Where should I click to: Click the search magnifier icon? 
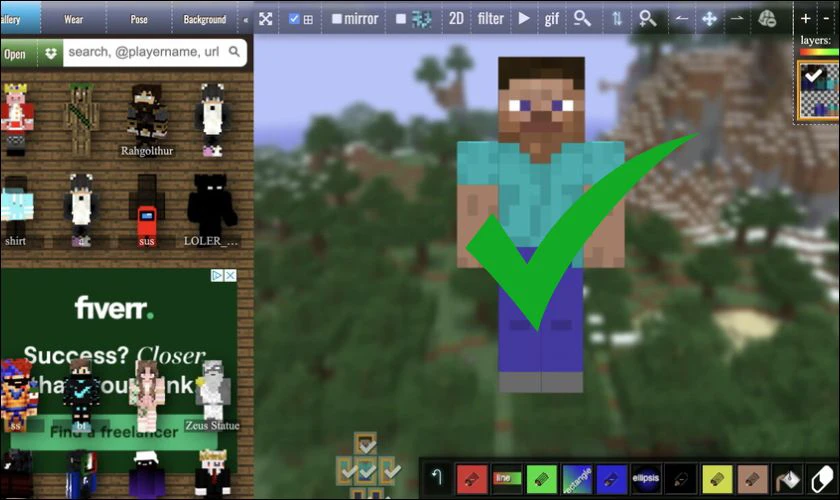(x=234, y=51)
